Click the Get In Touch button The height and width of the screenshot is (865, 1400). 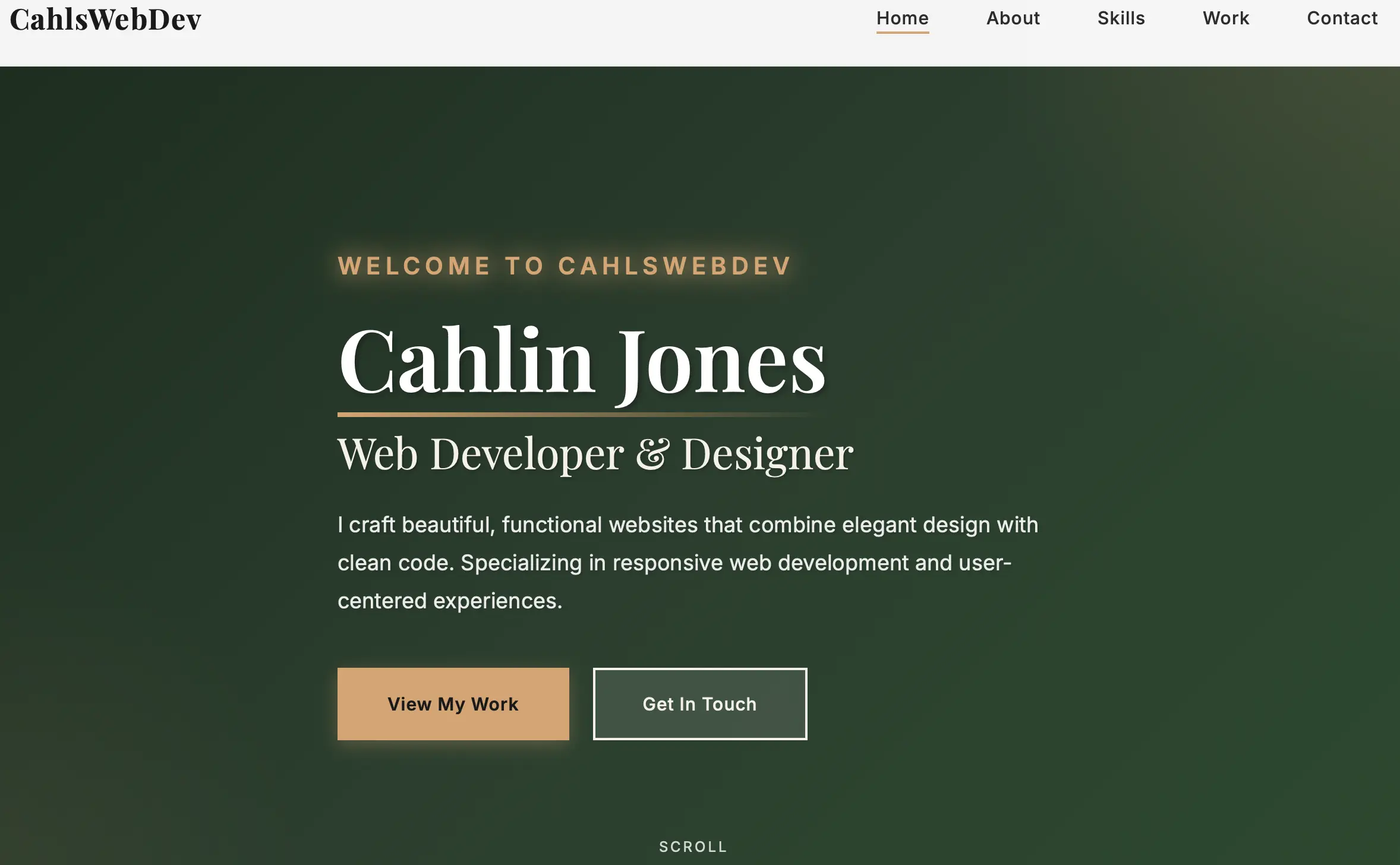click(699, 703)
